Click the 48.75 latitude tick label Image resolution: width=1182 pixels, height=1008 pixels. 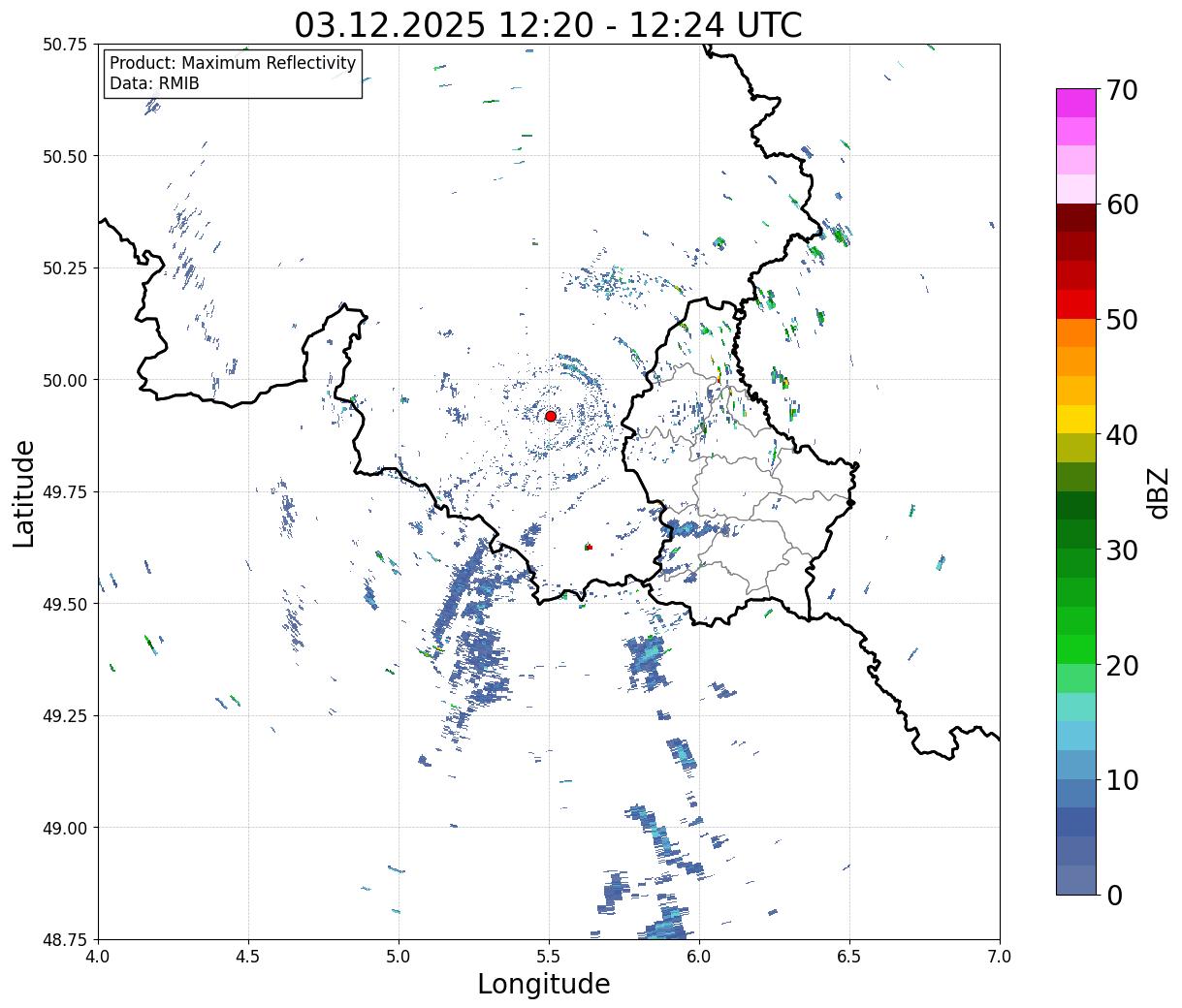pyautogui.click(x=65, y=939)
